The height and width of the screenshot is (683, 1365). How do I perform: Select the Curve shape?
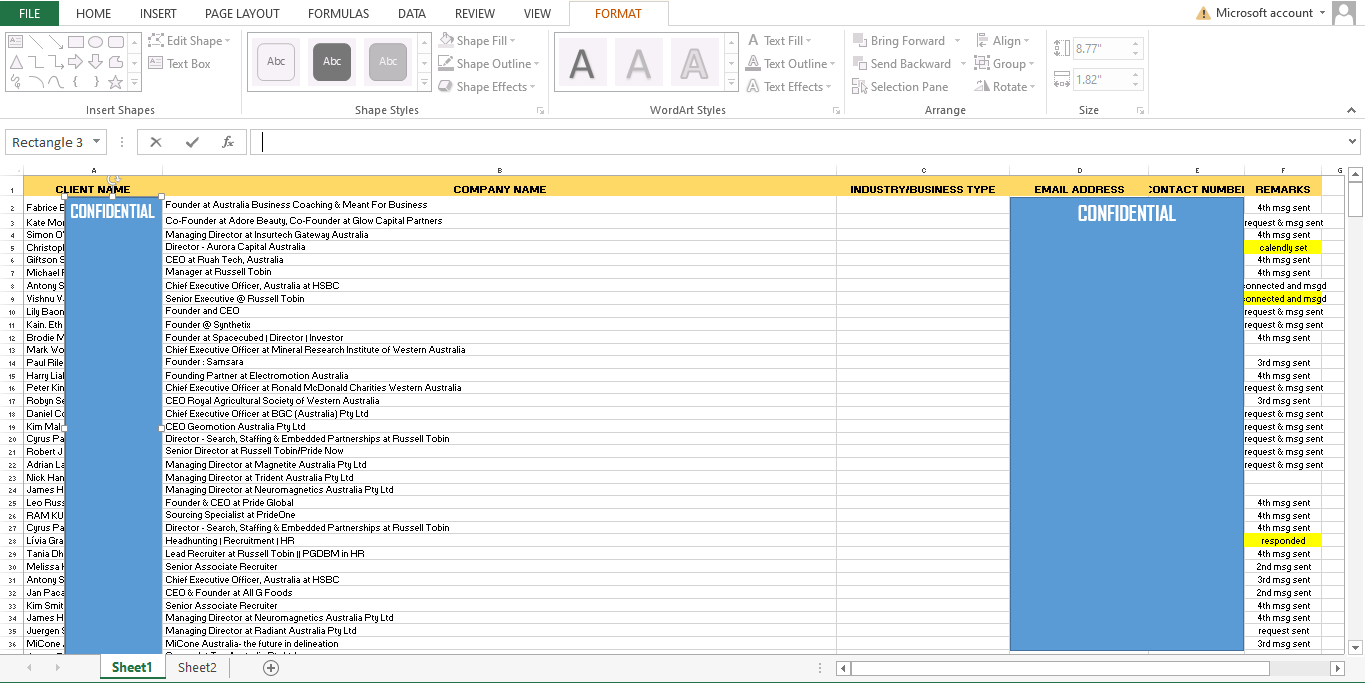(56, 82)
